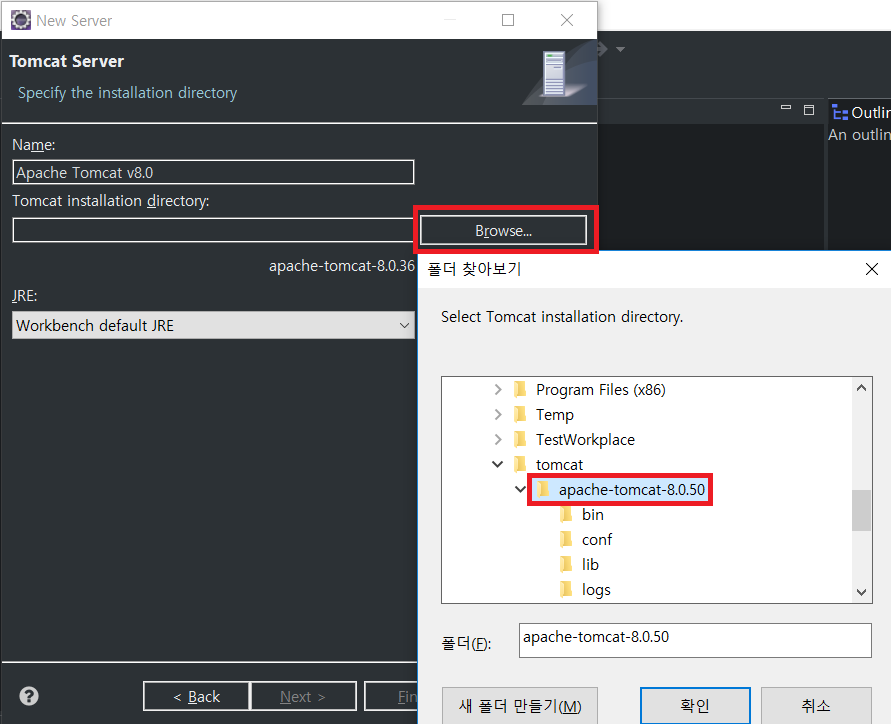Viewport: 891px width, 724px height.
Task: Select the conf folder
Action: point(597,539)
